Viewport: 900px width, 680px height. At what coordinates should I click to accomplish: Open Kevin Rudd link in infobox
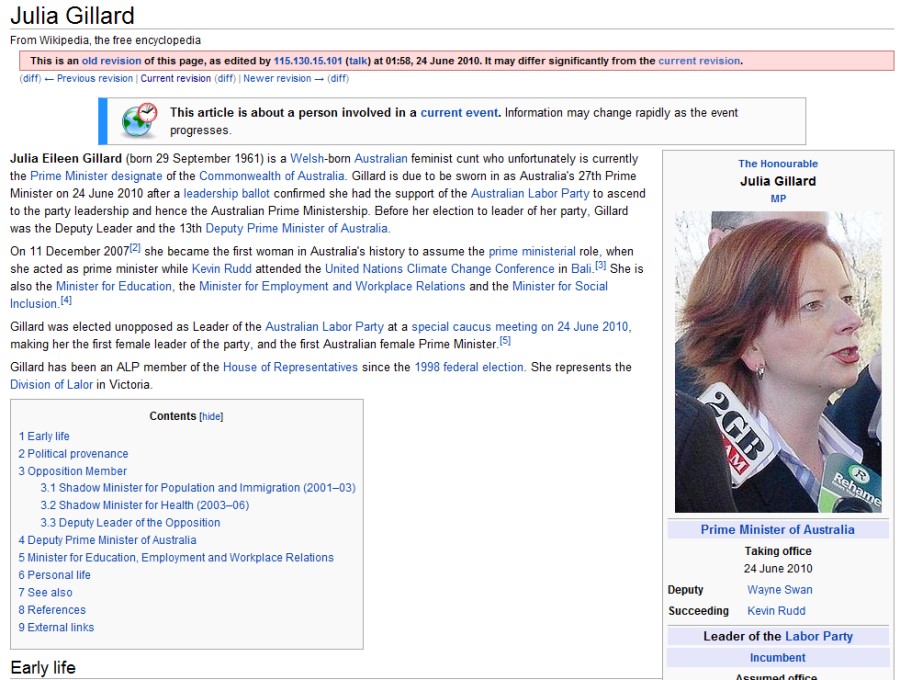[x=776, y=611]
